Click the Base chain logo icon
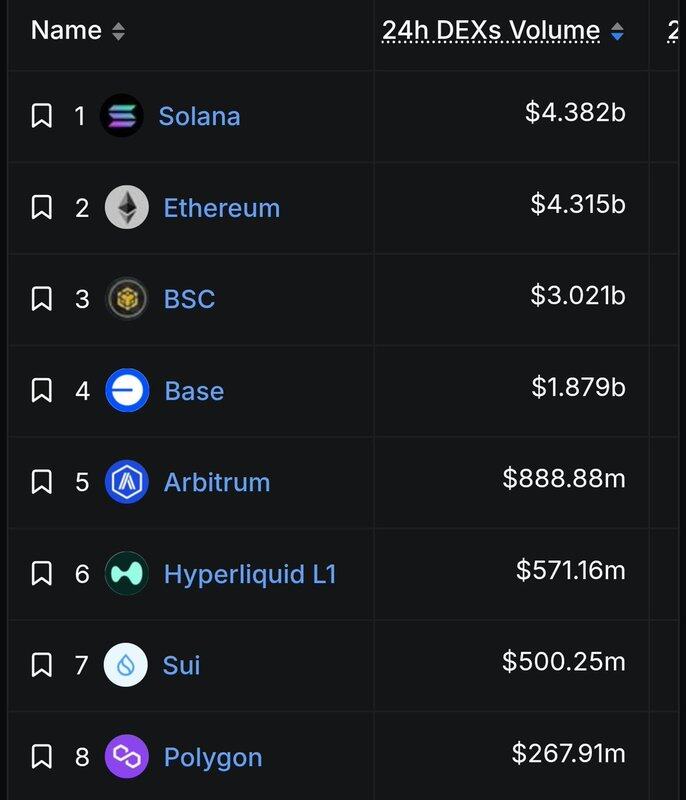 (127, 391)
